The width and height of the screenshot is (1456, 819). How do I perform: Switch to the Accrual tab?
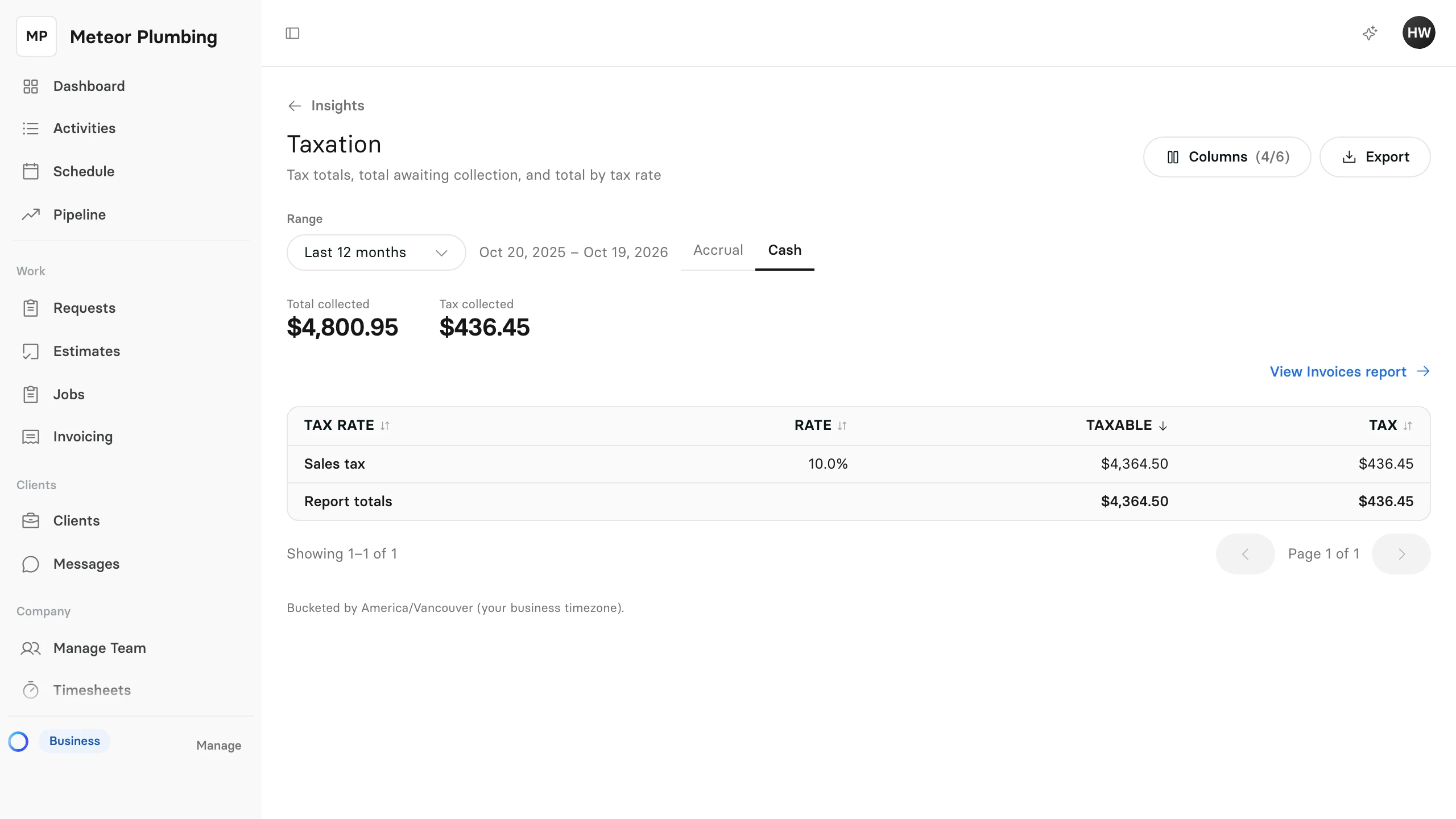[x=718, y=250]
